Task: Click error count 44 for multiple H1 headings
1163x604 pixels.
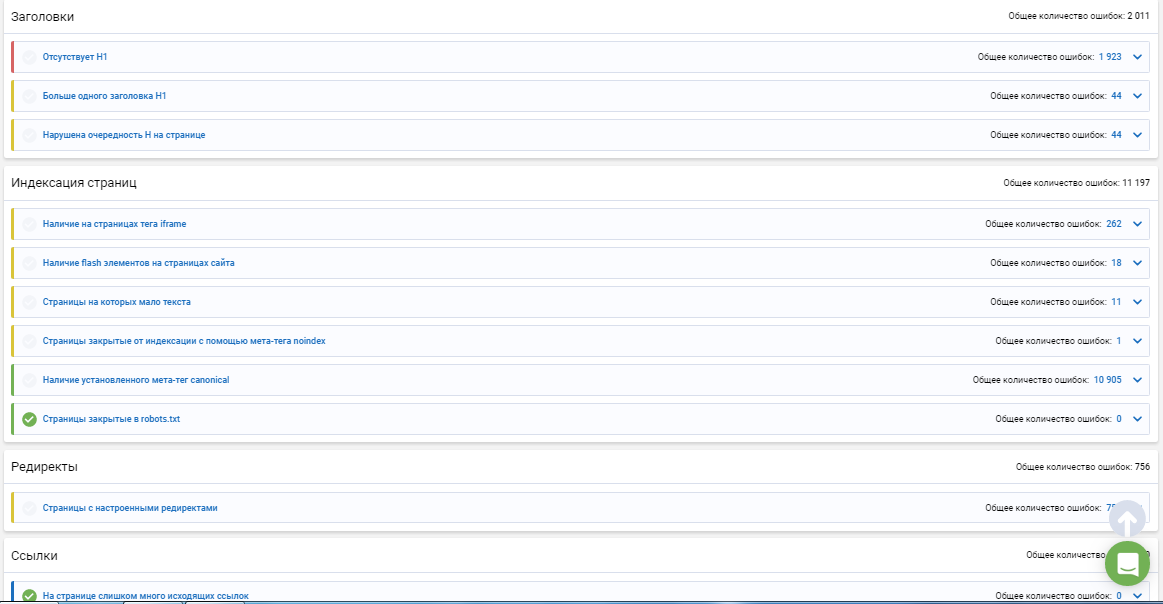Action: click(x=1116, y=96)
